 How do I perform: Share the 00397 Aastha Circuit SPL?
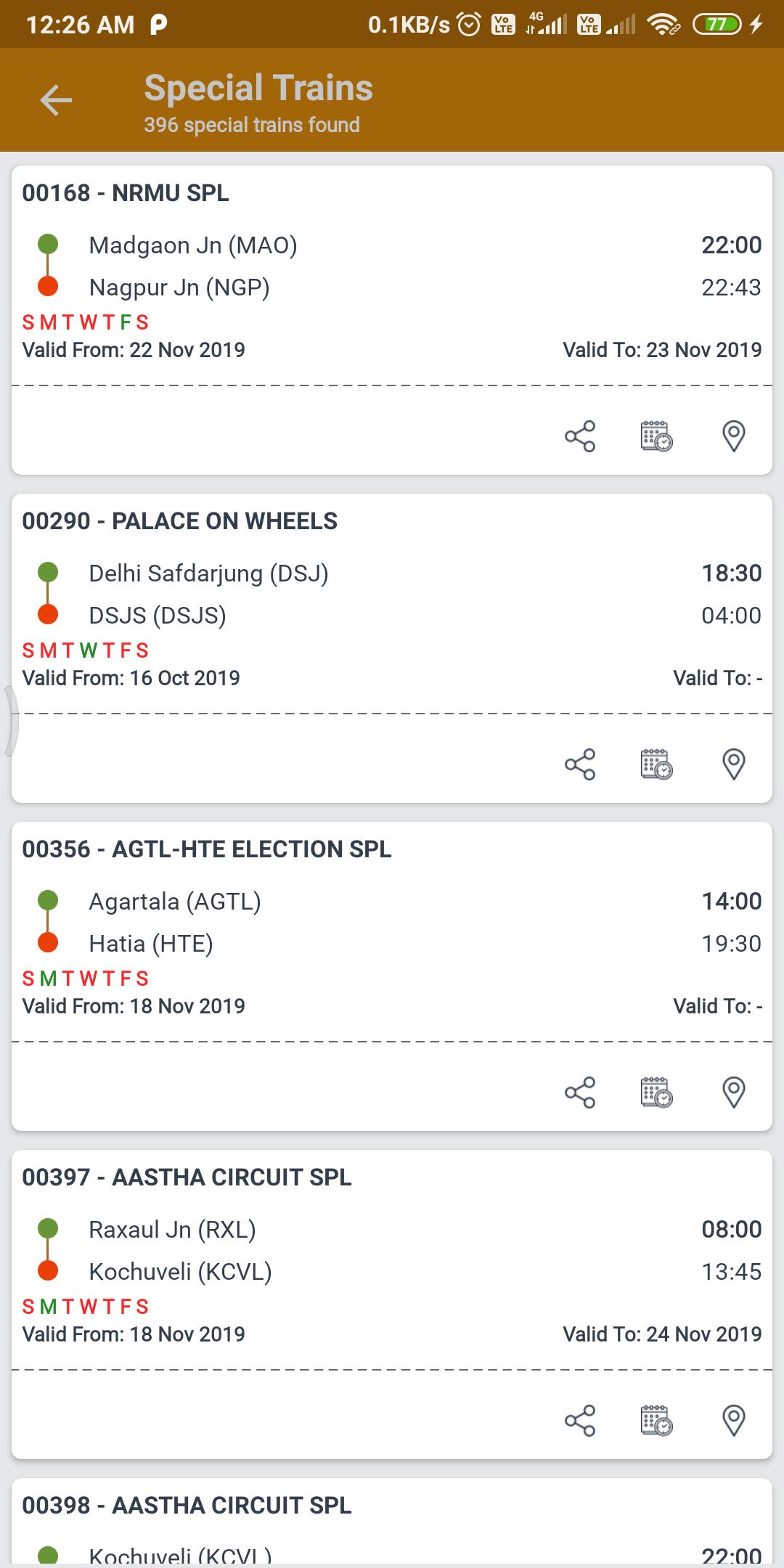click(580, 1421)
